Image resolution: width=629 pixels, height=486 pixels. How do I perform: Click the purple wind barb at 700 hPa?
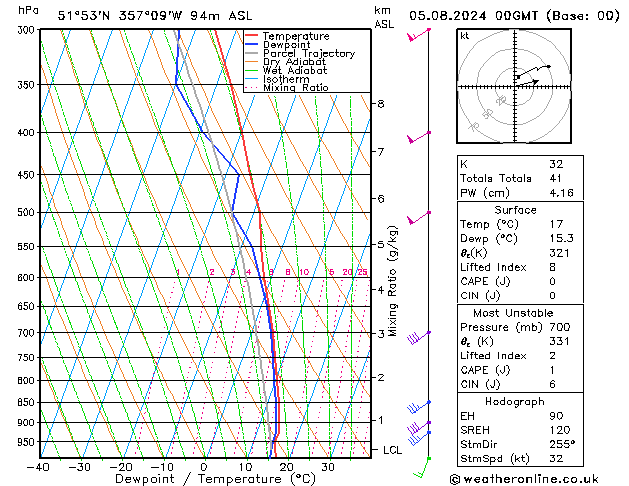(418, 337)
